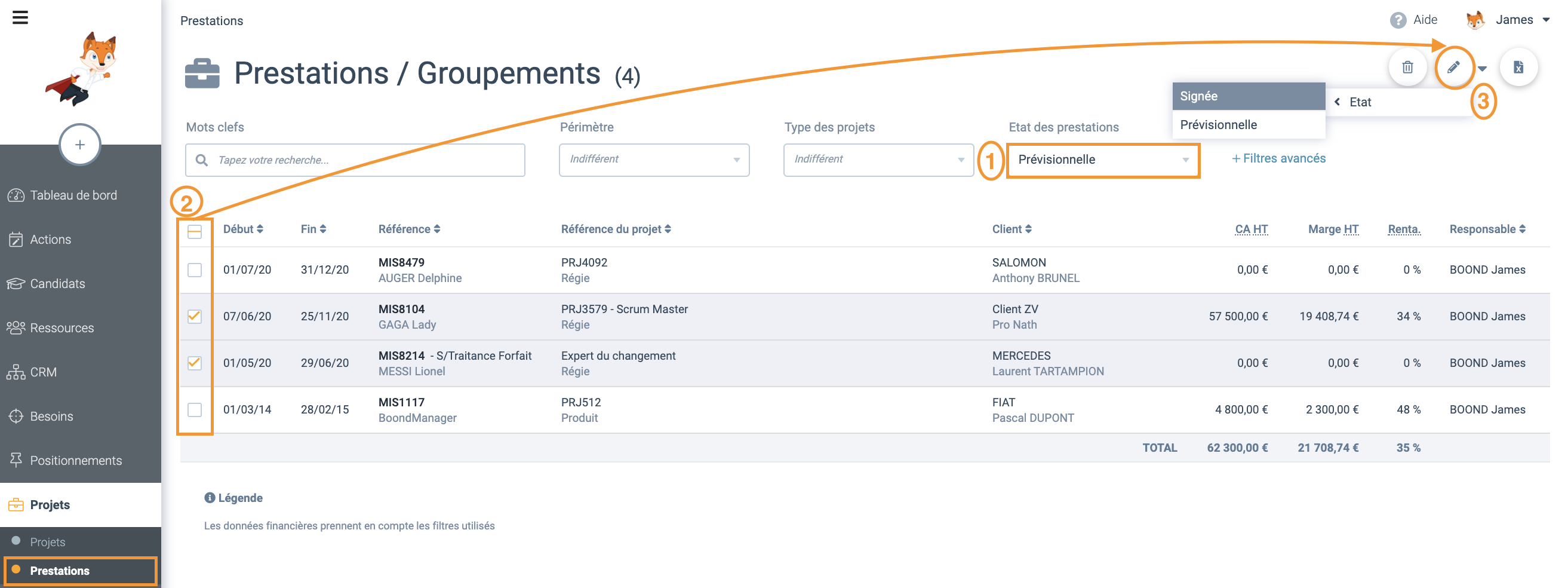Sort by the Responsable column header
Viewport: 1568px width, 588px height.
click(1487, 229)
